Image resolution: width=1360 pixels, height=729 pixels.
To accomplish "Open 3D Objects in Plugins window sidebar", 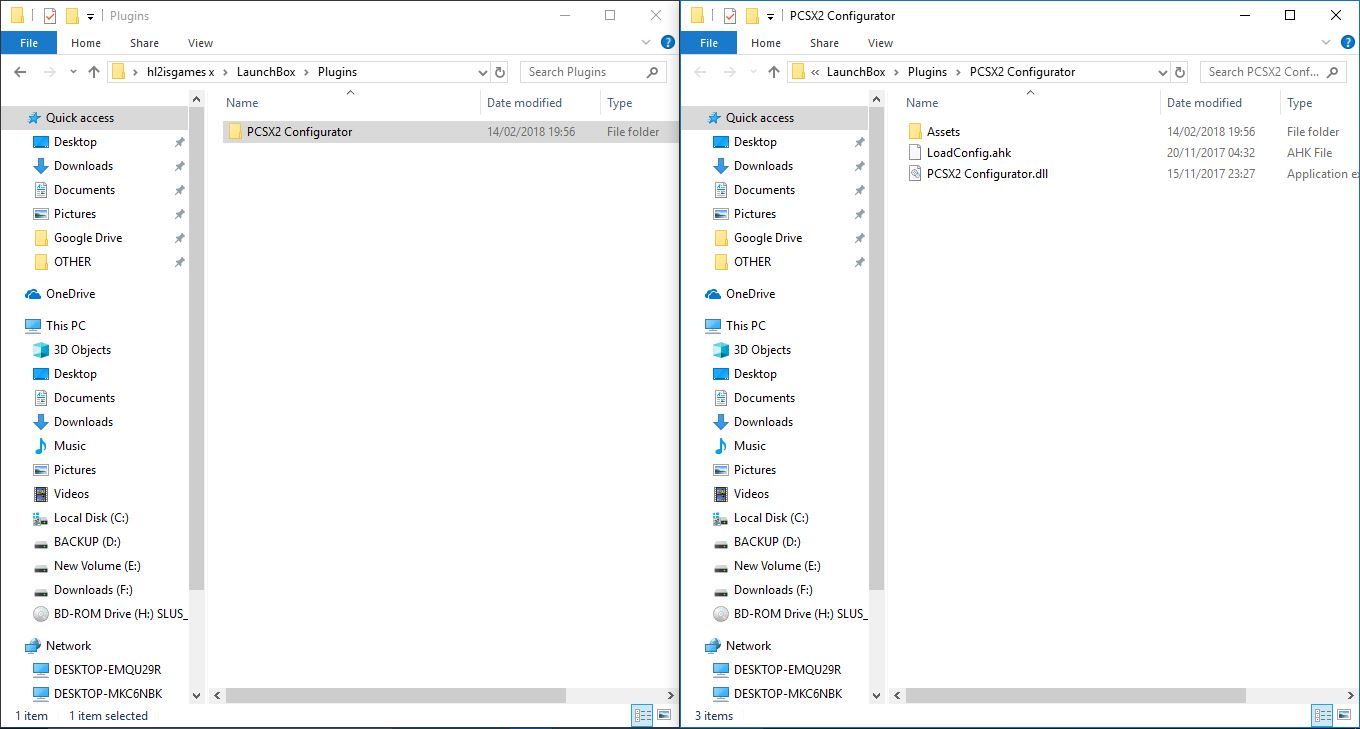I will (82, 350).
